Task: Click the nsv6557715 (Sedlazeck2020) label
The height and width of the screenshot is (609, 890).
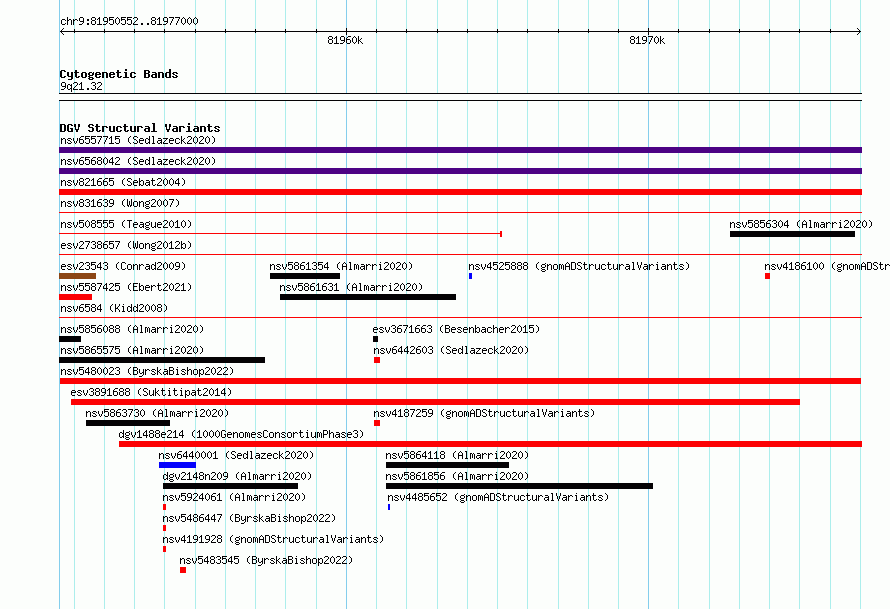Action: [138, 140]
